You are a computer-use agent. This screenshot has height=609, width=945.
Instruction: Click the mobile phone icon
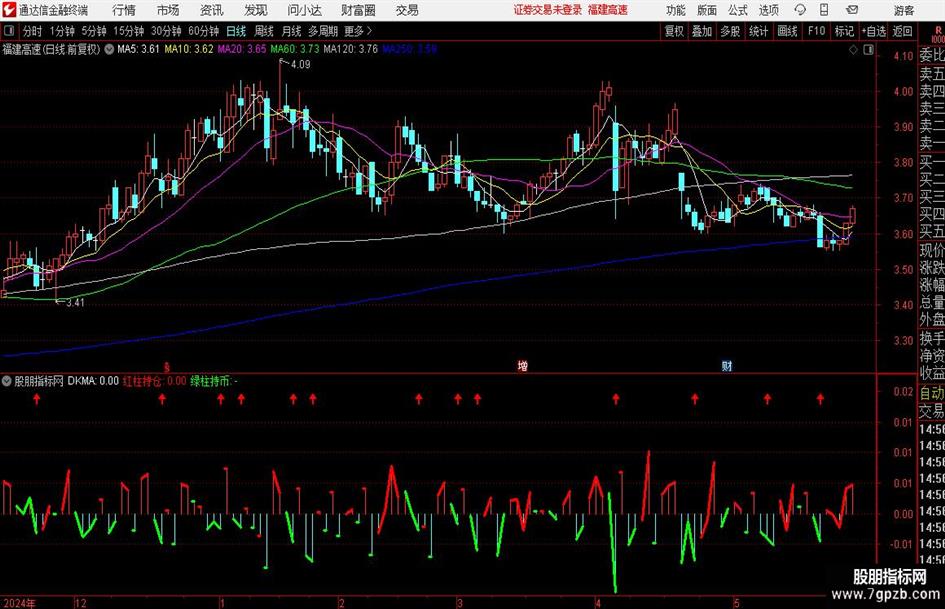824,10
